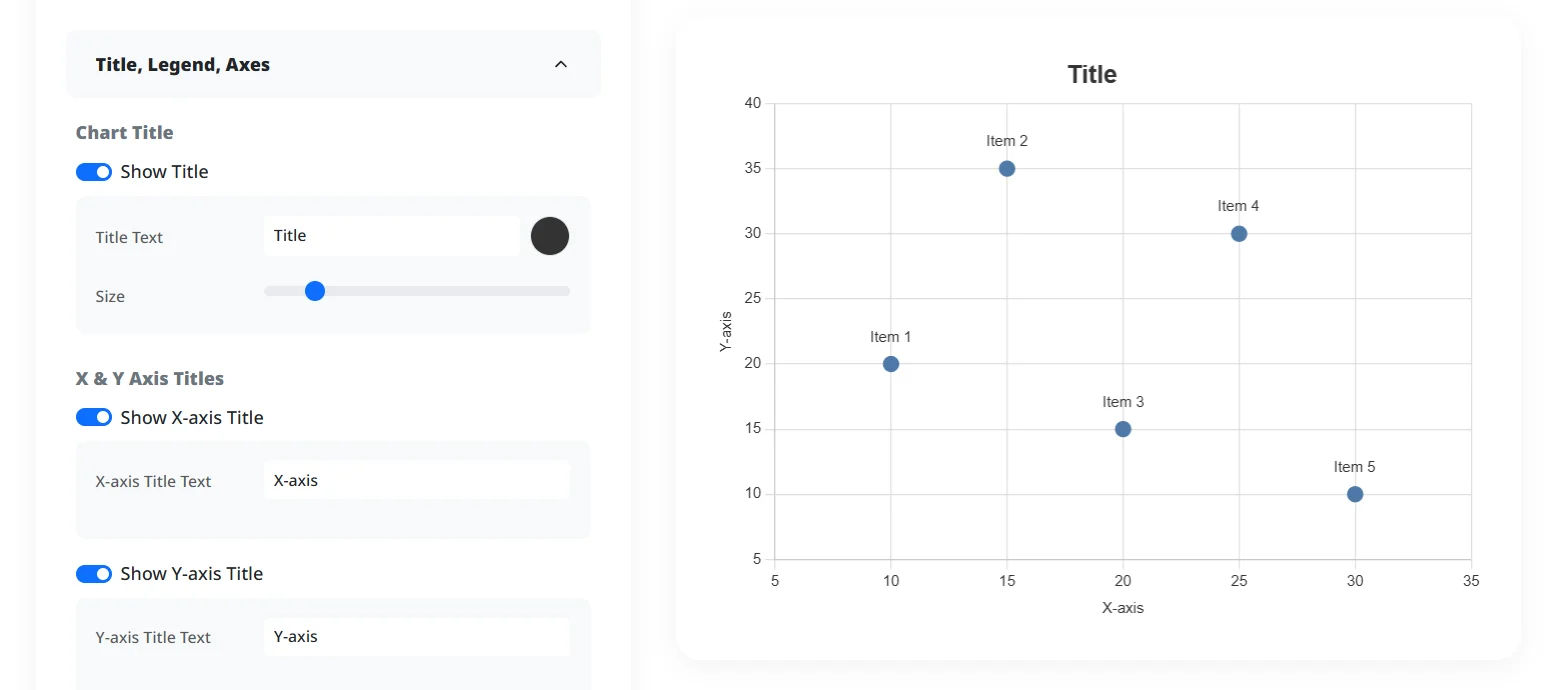Select the Item 4 data point
Image resolution: width=1552 pixels, height=690 pixels.
tap(1239, 234)
